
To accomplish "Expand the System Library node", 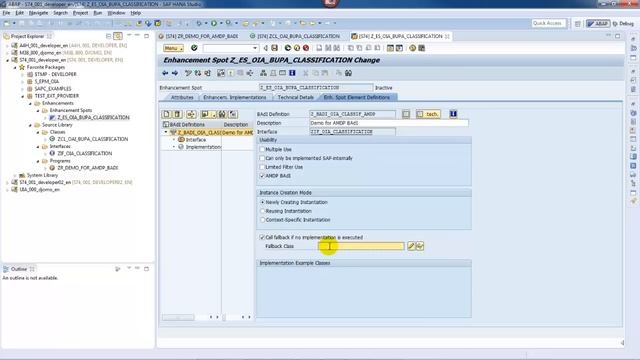I will pos(15,175).
